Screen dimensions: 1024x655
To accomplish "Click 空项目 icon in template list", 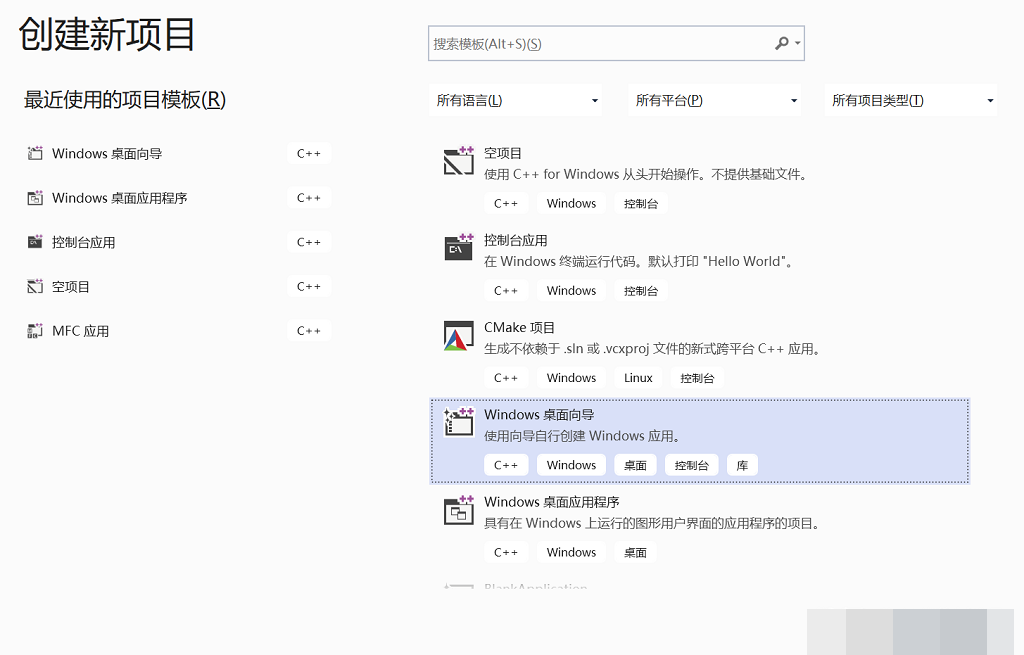I will point(458,161).
